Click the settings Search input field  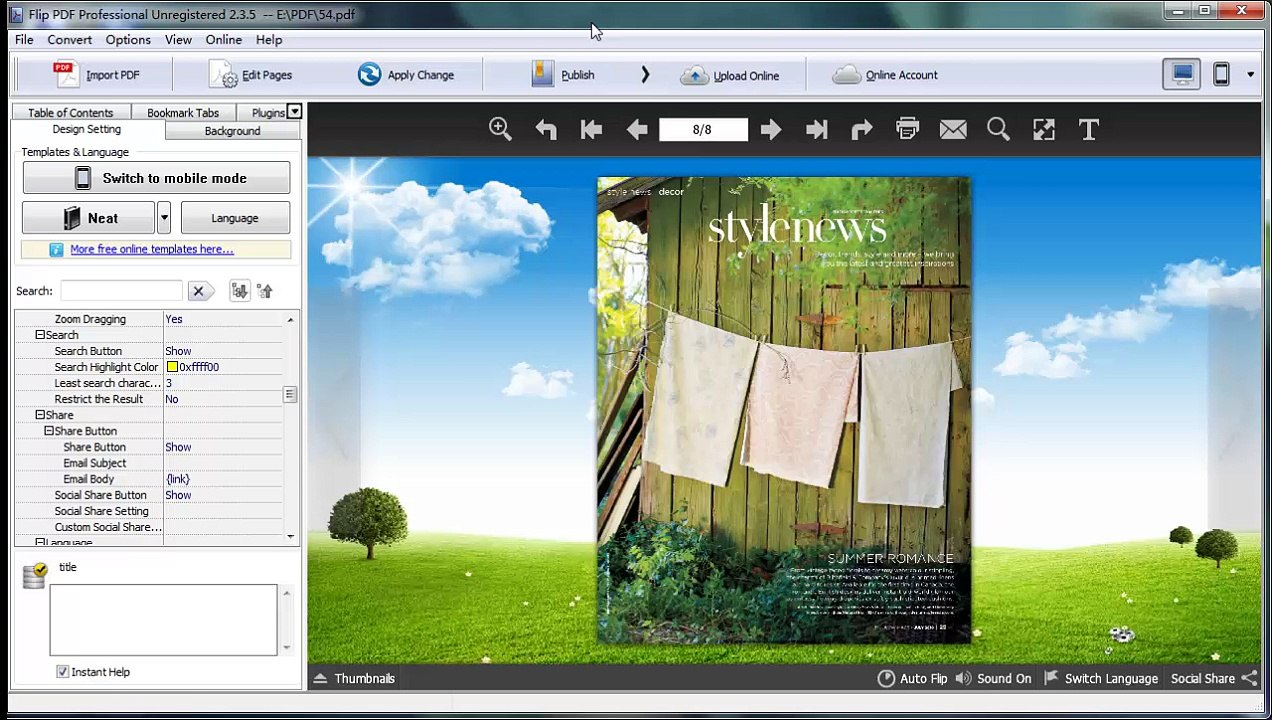tap(121, 291)
